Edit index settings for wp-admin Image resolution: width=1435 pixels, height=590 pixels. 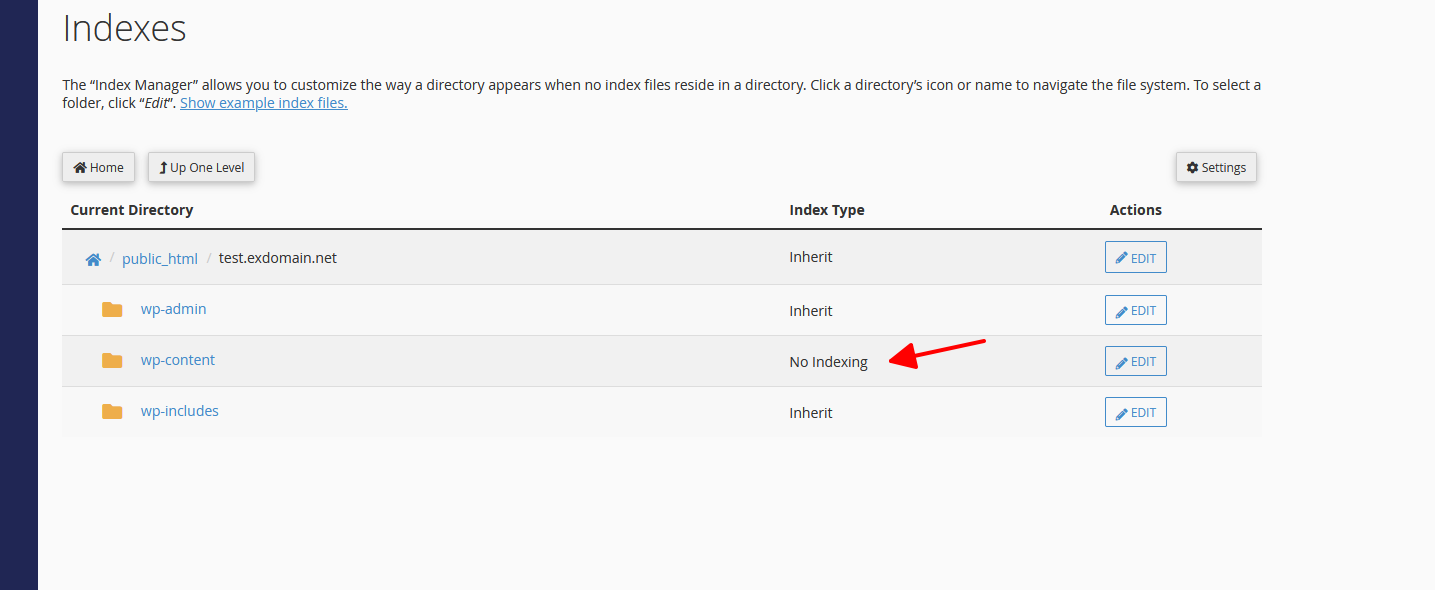(1135, 311)
